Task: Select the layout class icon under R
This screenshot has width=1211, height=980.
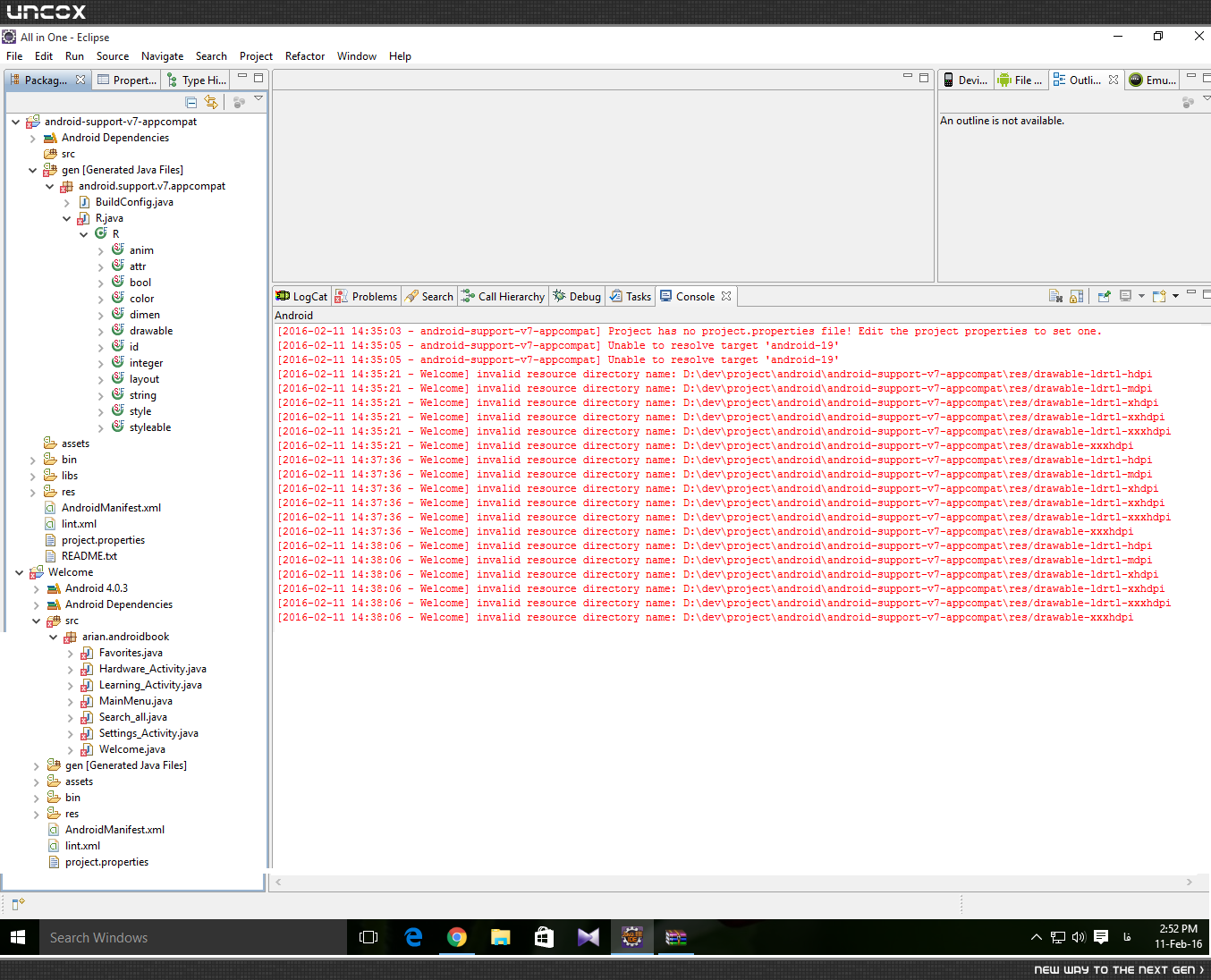Action: click(118, 378)
